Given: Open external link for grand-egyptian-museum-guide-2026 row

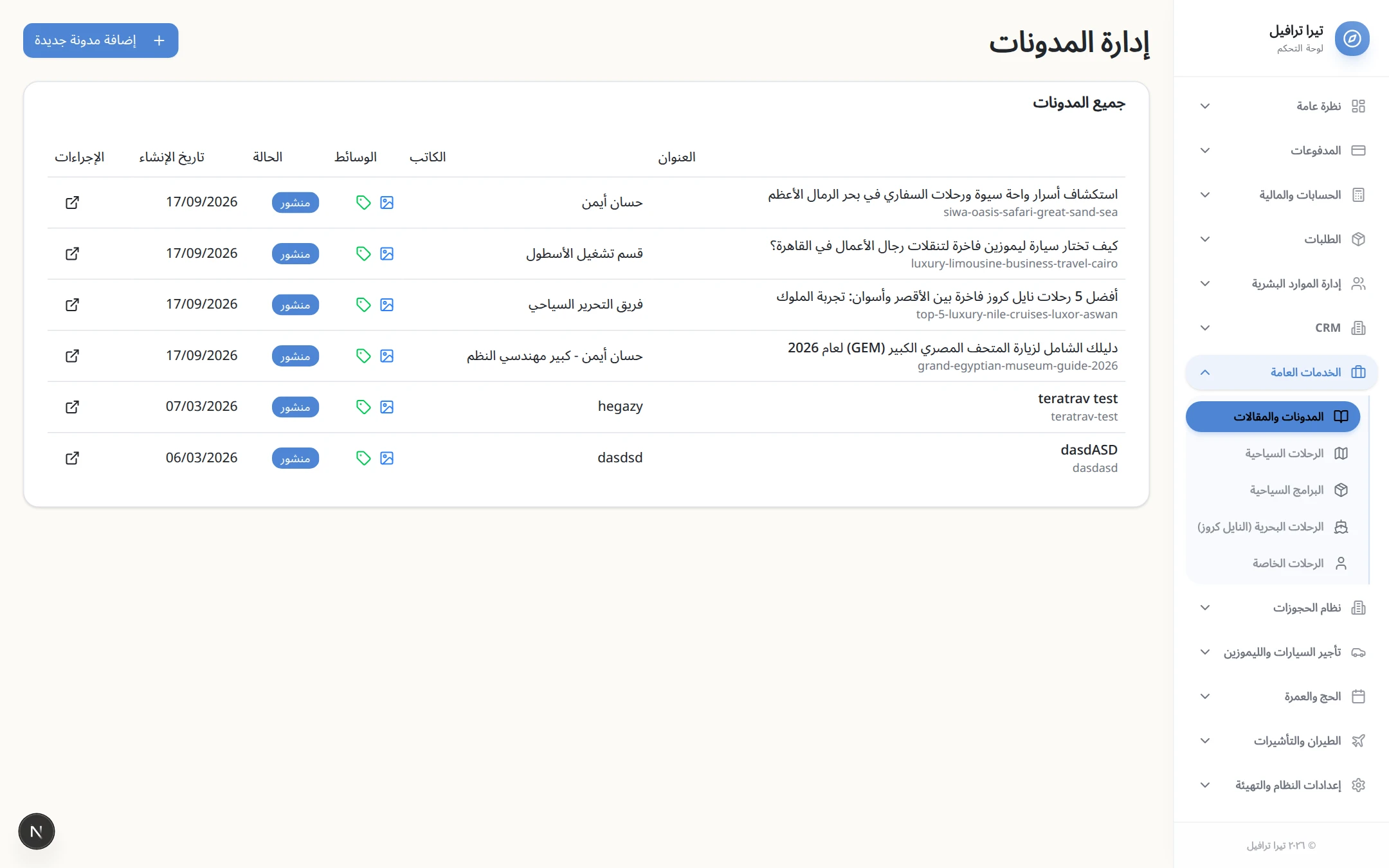Looking at the screenshot, I should tap(72, 356).
